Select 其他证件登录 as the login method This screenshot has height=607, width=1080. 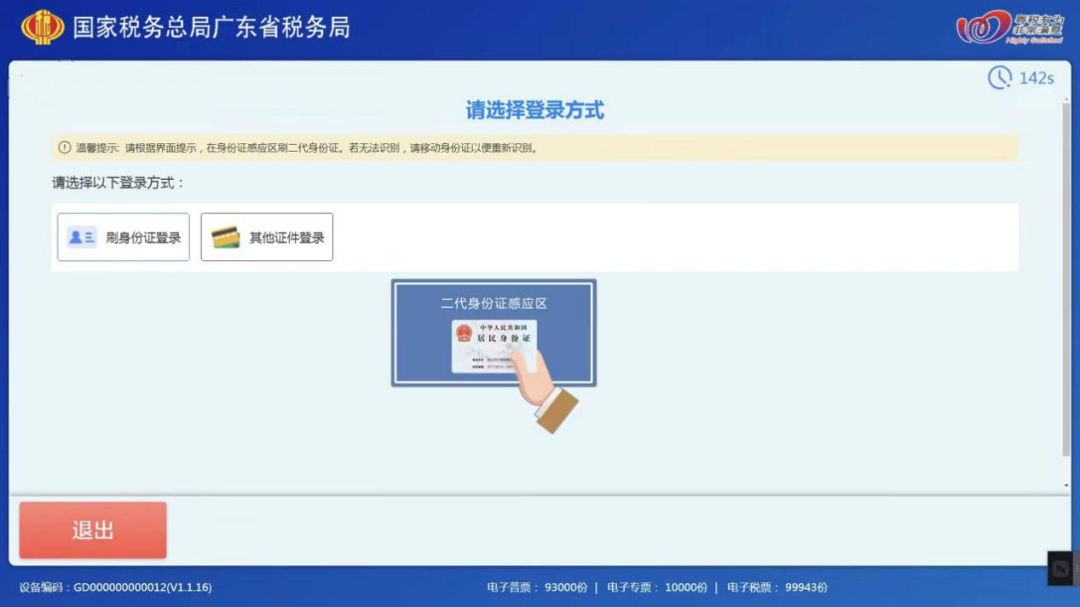click(266, 237)
